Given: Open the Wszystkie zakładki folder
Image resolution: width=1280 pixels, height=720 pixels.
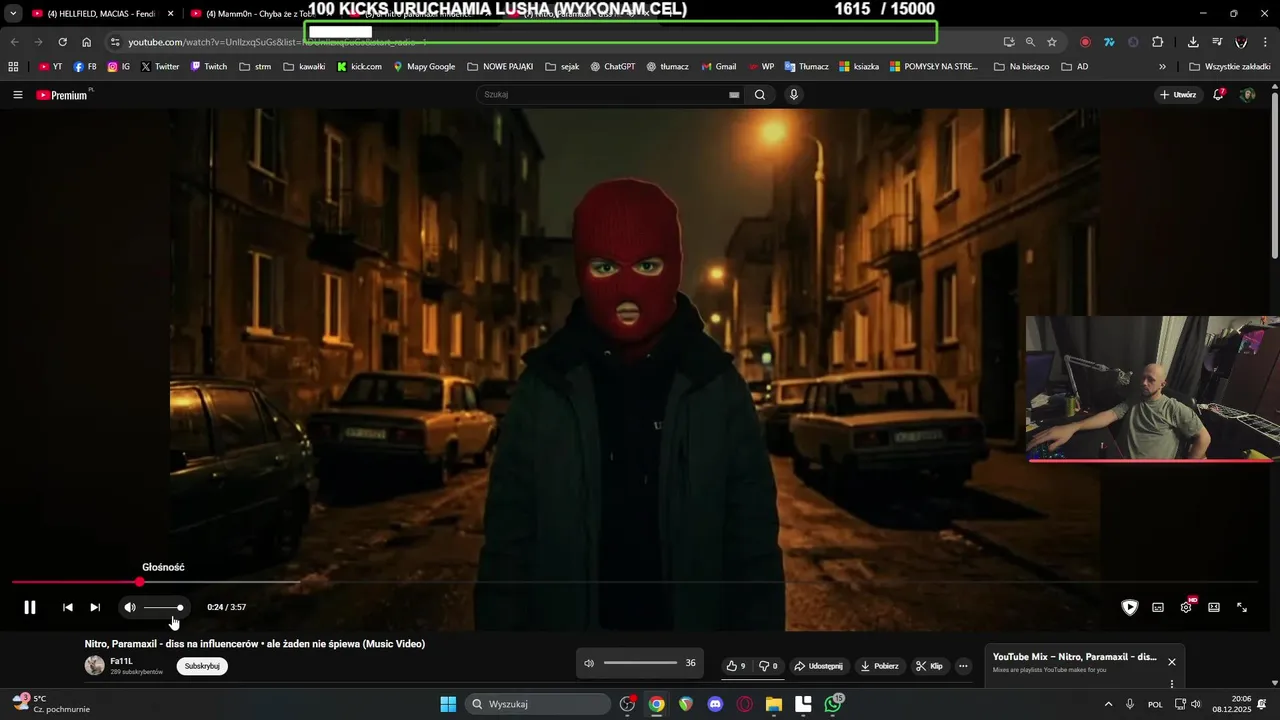Looking at the screenshot, I should pyautogui.click(x=1228, y=67).
